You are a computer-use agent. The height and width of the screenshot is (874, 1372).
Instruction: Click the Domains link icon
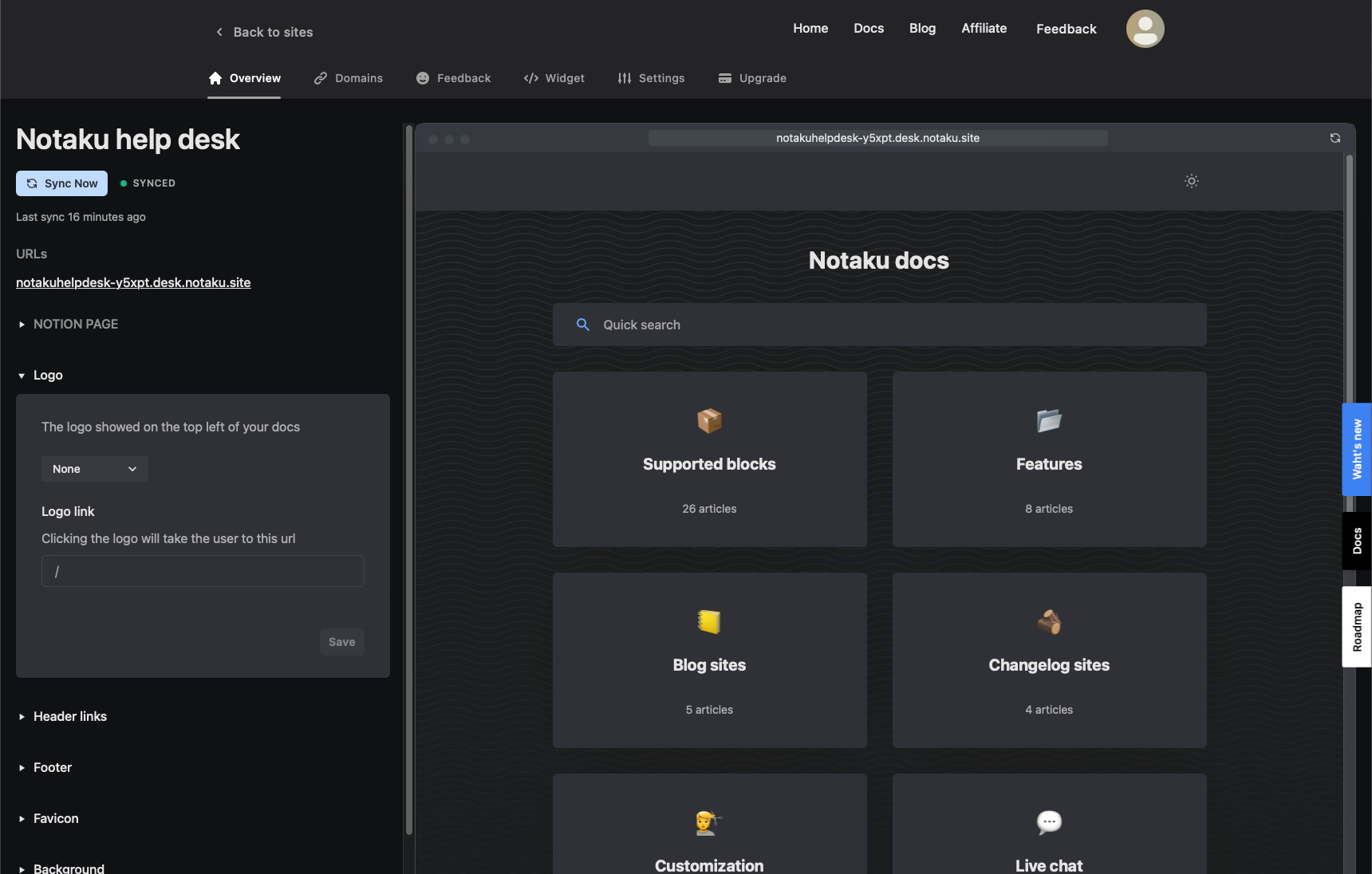321,78
